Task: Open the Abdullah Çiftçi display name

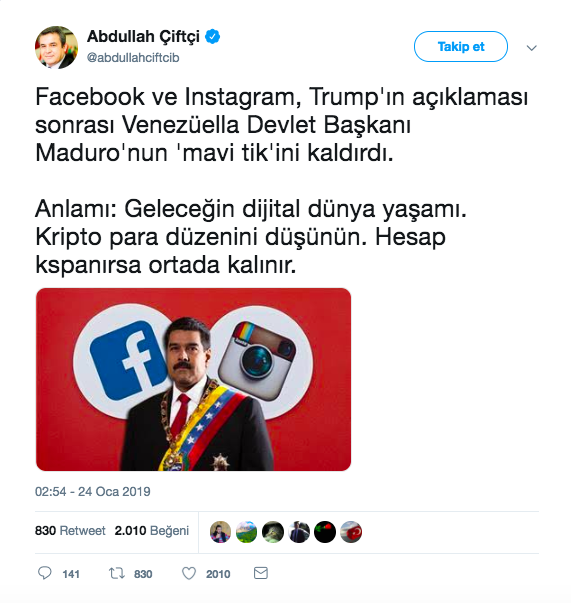Action: click(x=143, y=37)
